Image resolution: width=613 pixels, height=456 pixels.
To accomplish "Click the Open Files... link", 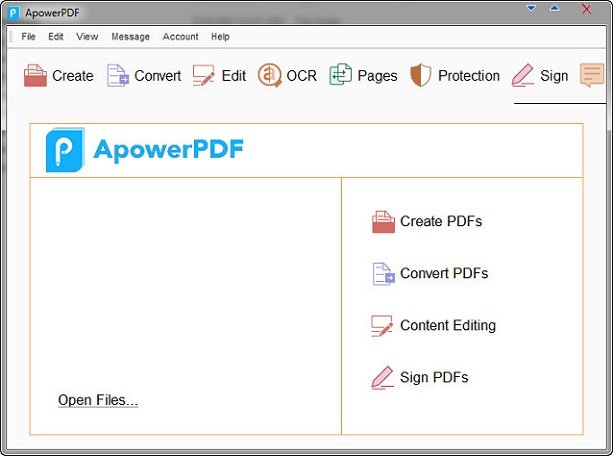I will 98,400.
